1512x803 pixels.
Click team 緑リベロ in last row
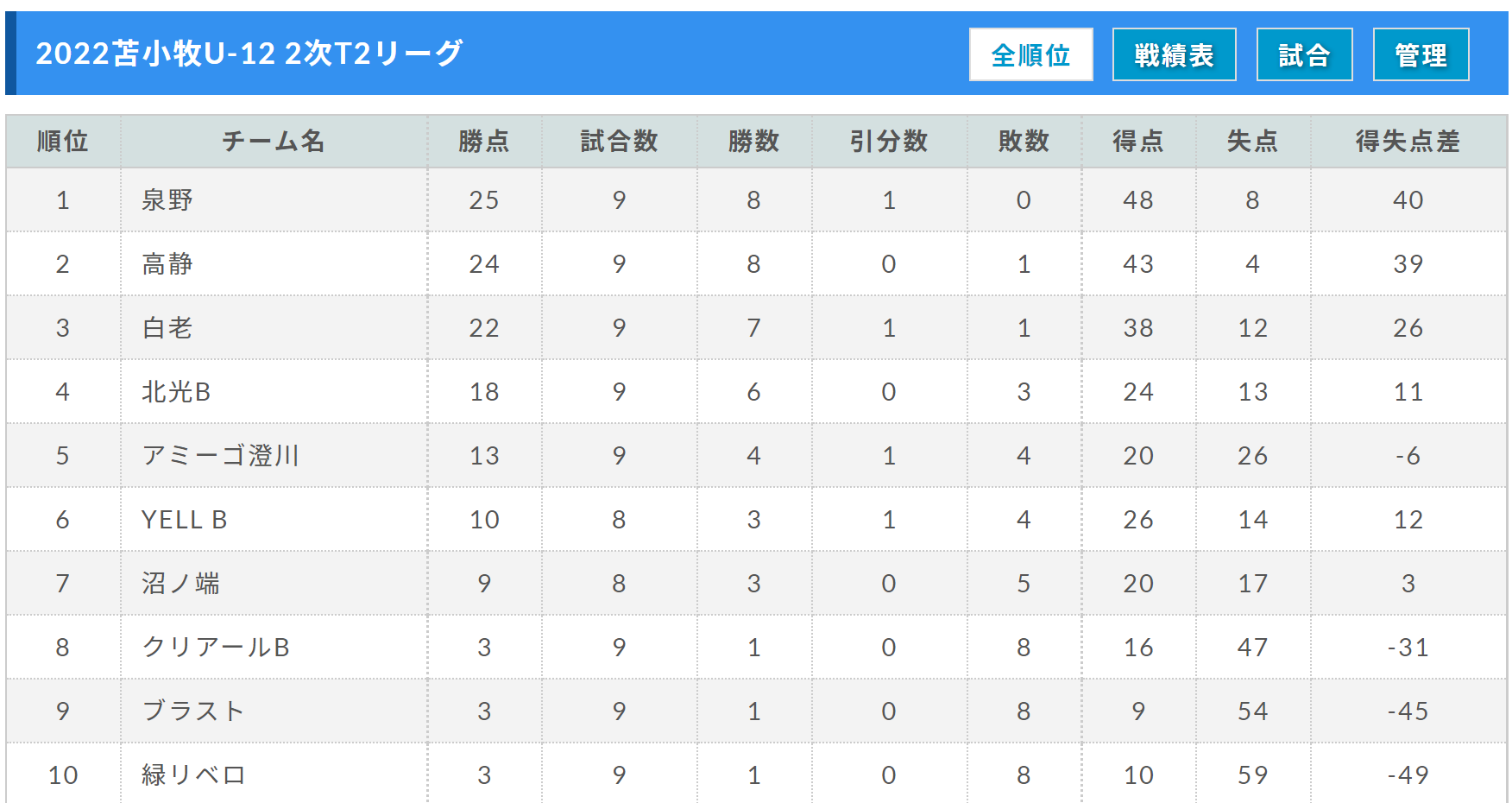194,775
